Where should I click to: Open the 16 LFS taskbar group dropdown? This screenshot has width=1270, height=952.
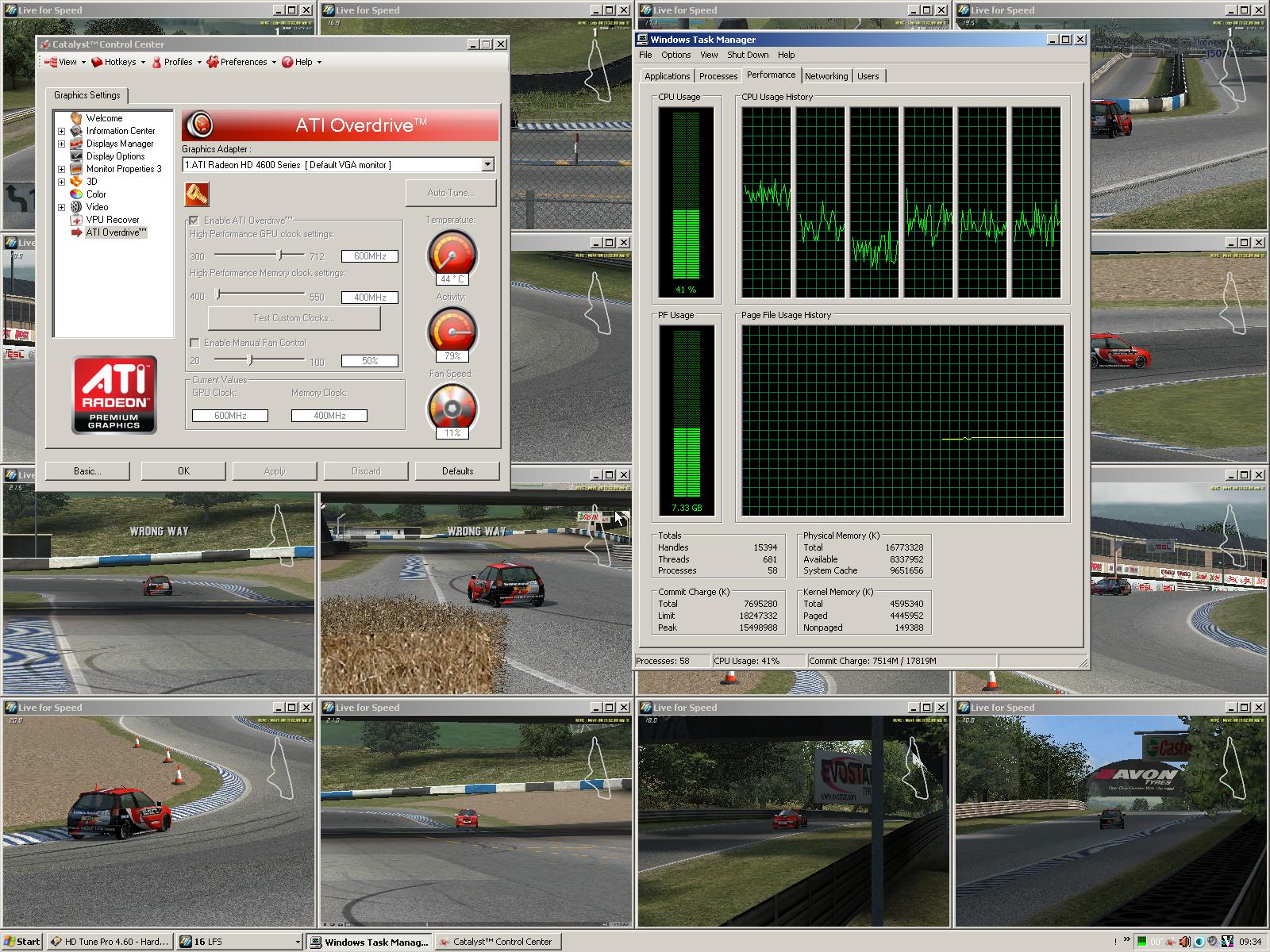[x=298, y=942]
